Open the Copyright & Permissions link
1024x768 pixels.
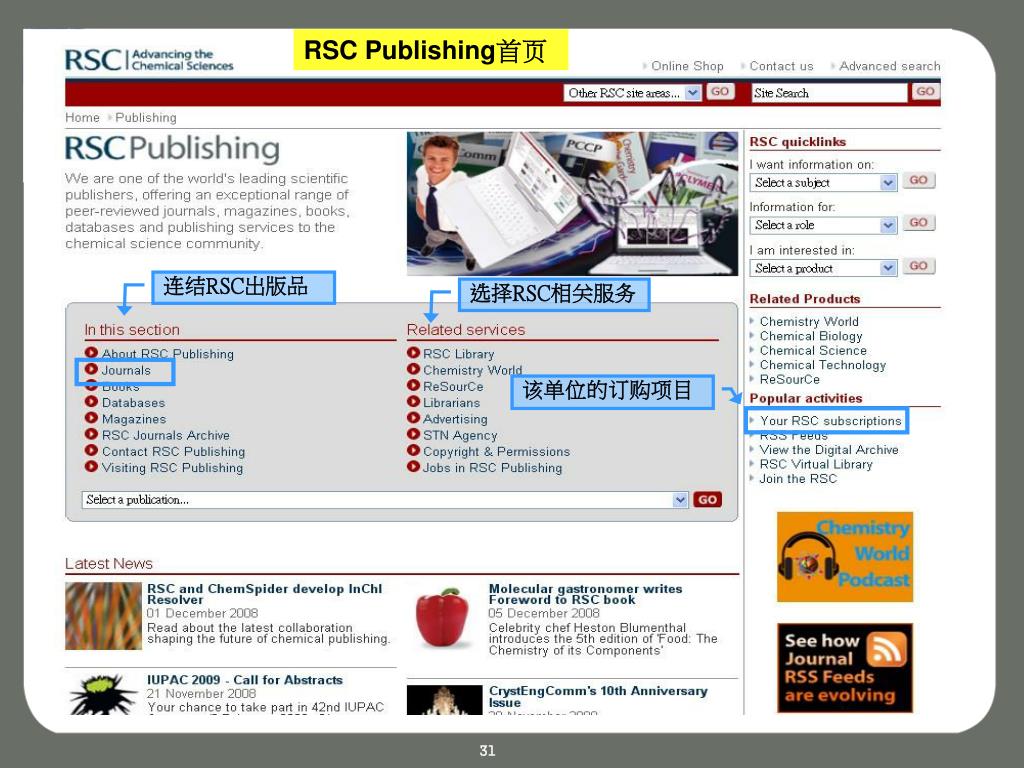(496, 451)
